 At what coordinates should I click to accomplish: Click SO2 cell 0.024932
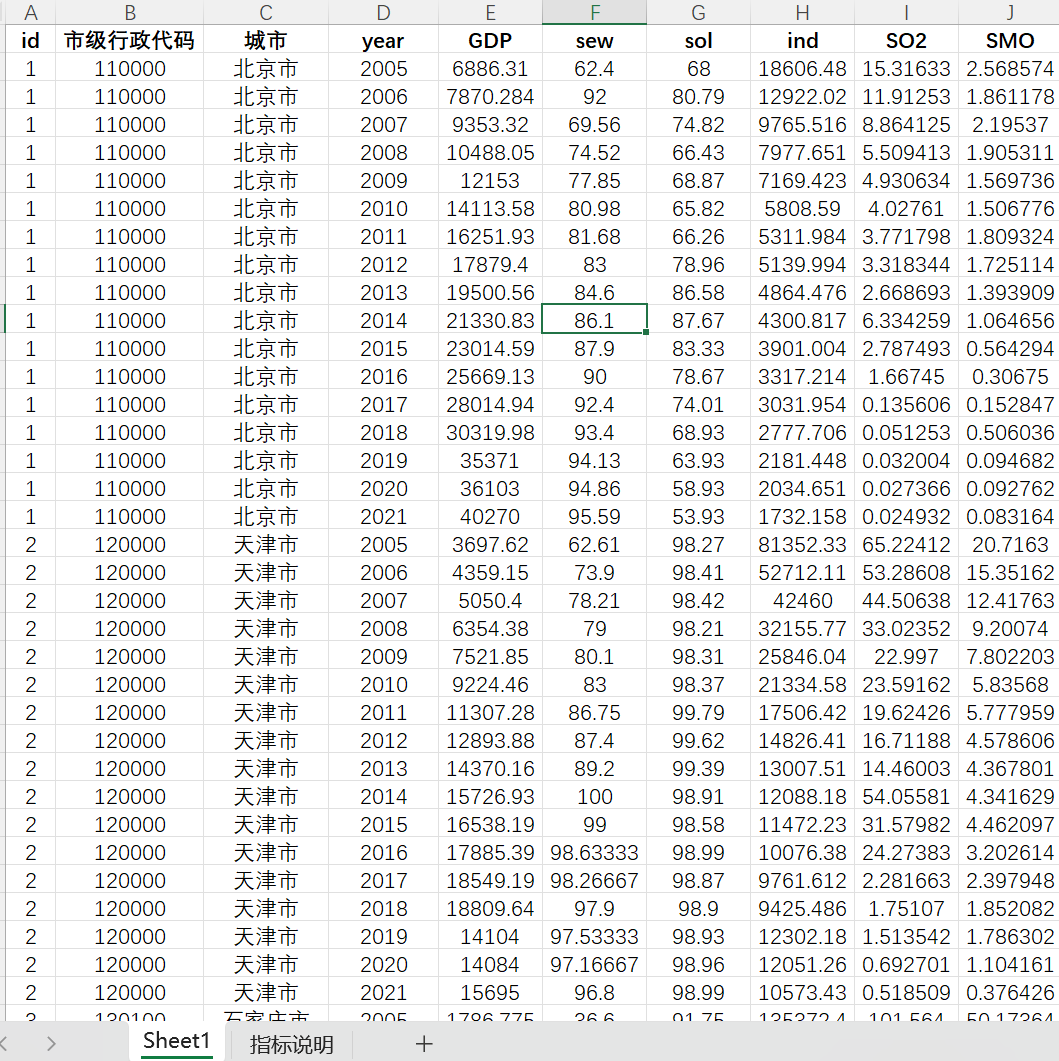(x=907, y=516)
